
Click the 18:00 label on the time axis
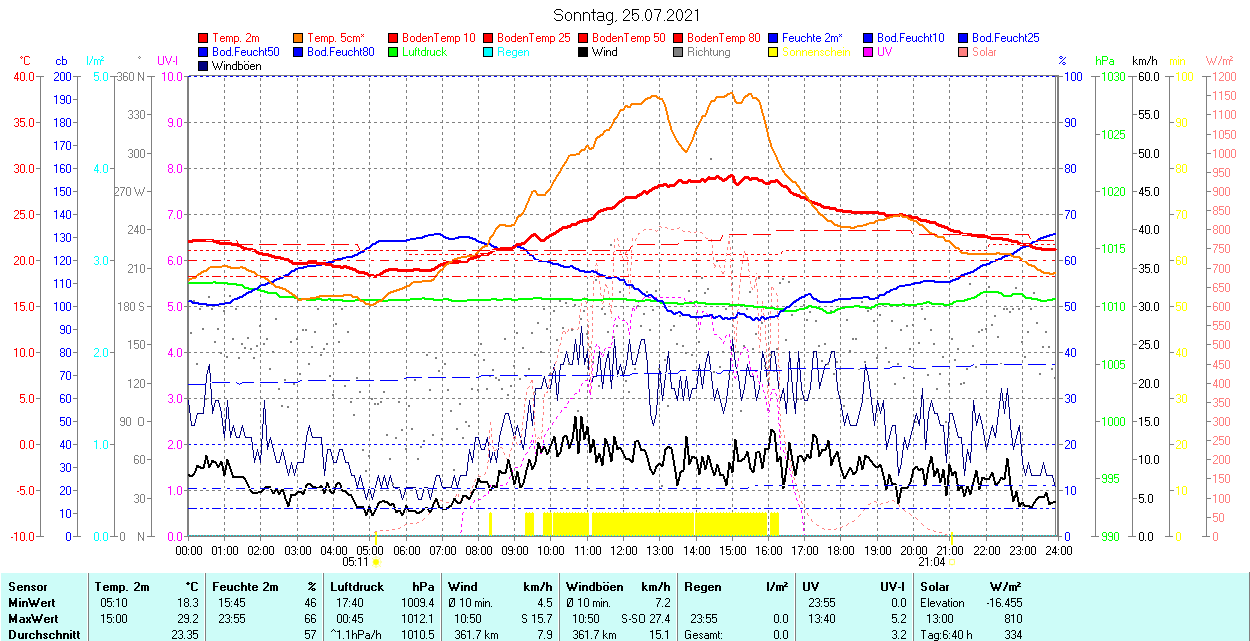[841, 550]
